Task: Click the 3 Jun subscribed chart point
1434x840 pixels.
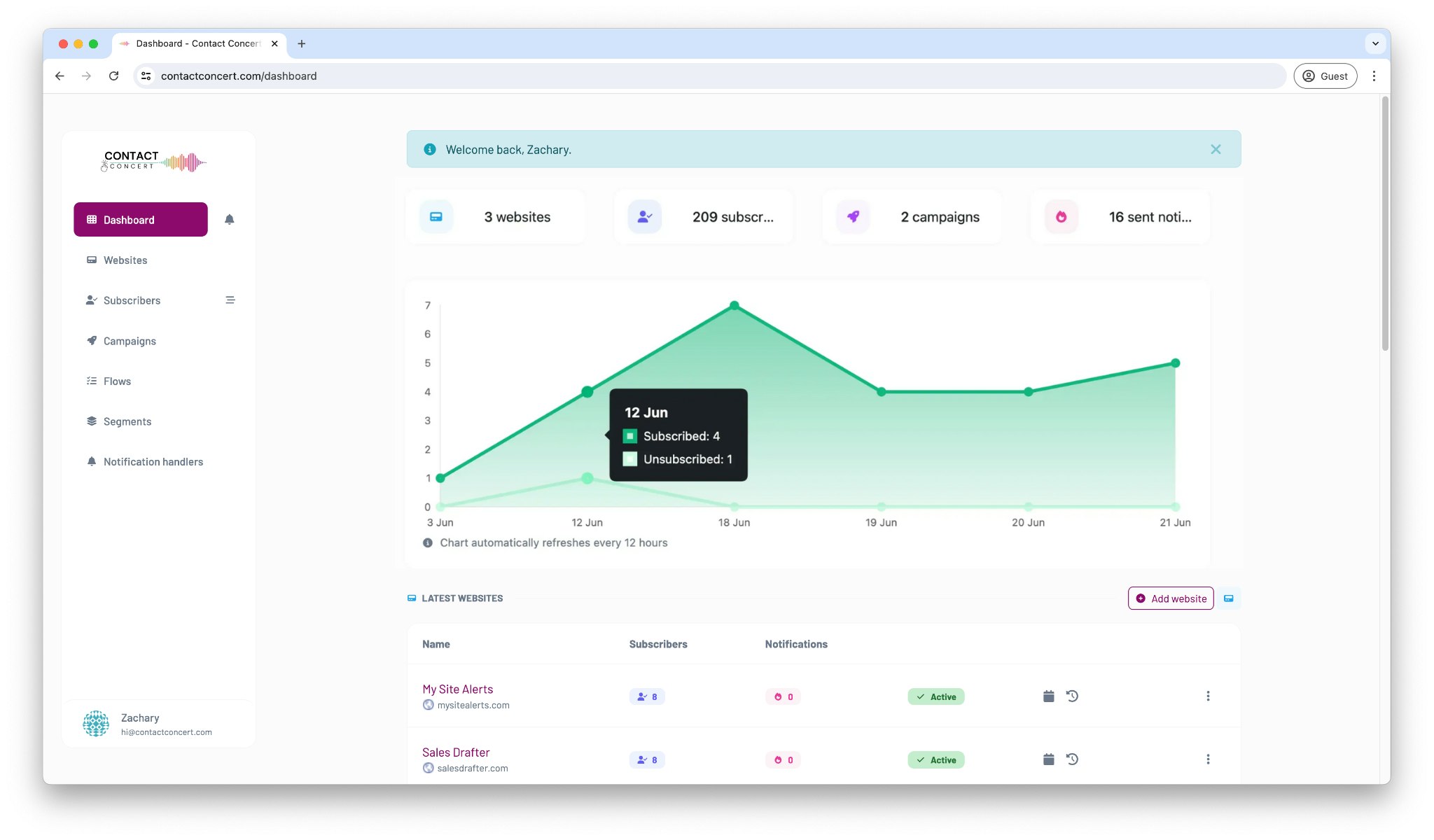Action: [x=440, y=478]
